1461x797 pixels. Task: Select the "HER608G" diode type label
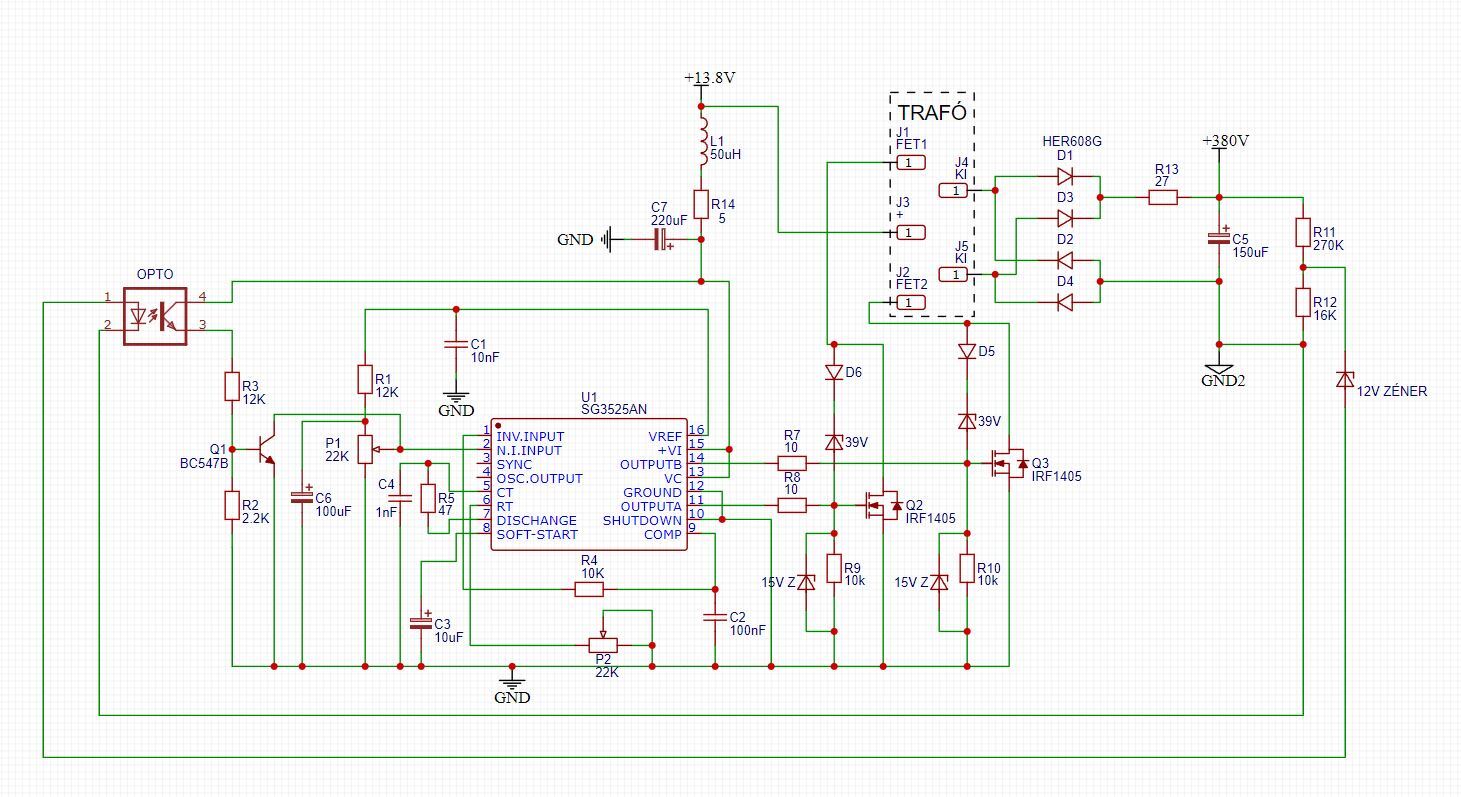pyautogui.click(x=1072, y=142)
